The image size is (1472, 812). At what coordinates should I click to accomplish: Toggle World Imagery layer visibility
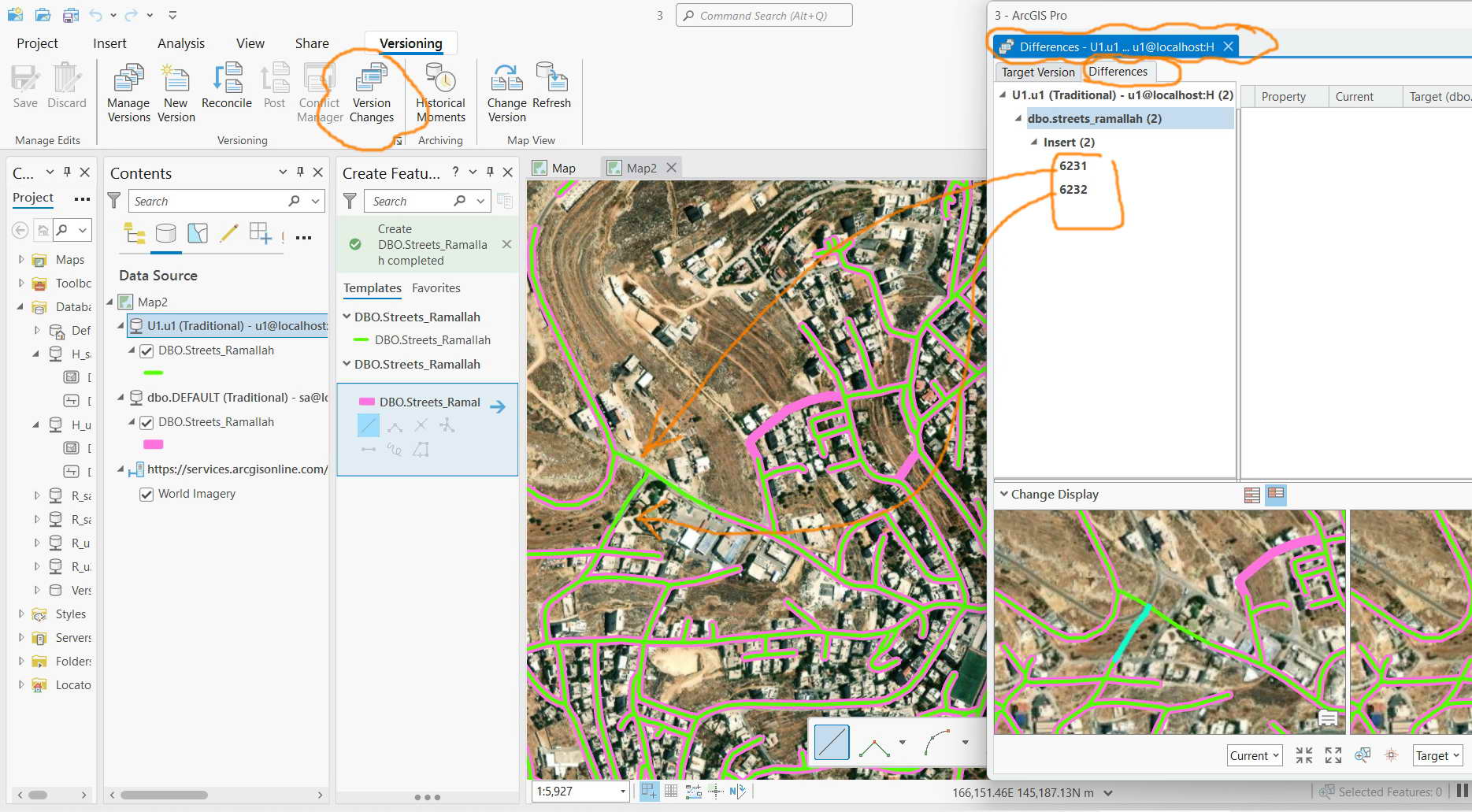click(x=146, y=495)
